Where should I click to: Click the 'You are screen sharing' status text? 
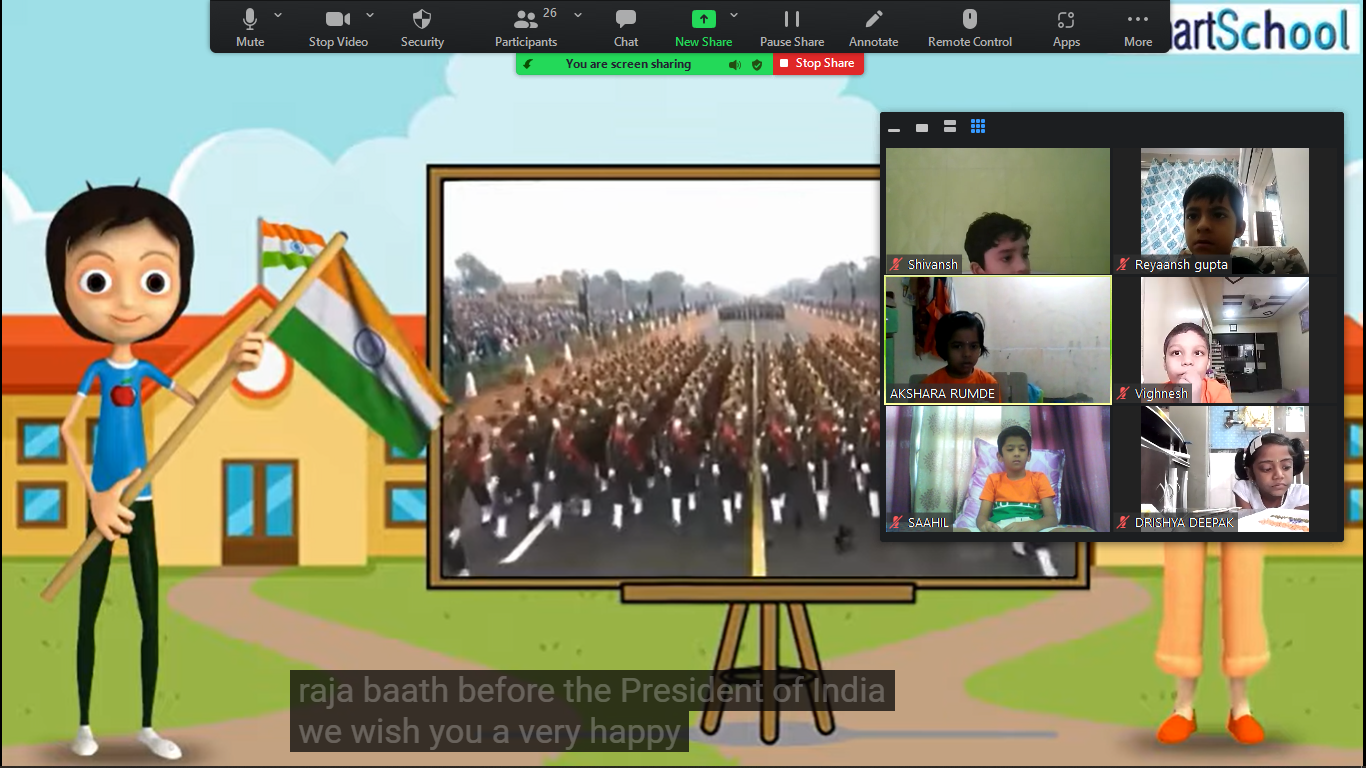[628, 64]
